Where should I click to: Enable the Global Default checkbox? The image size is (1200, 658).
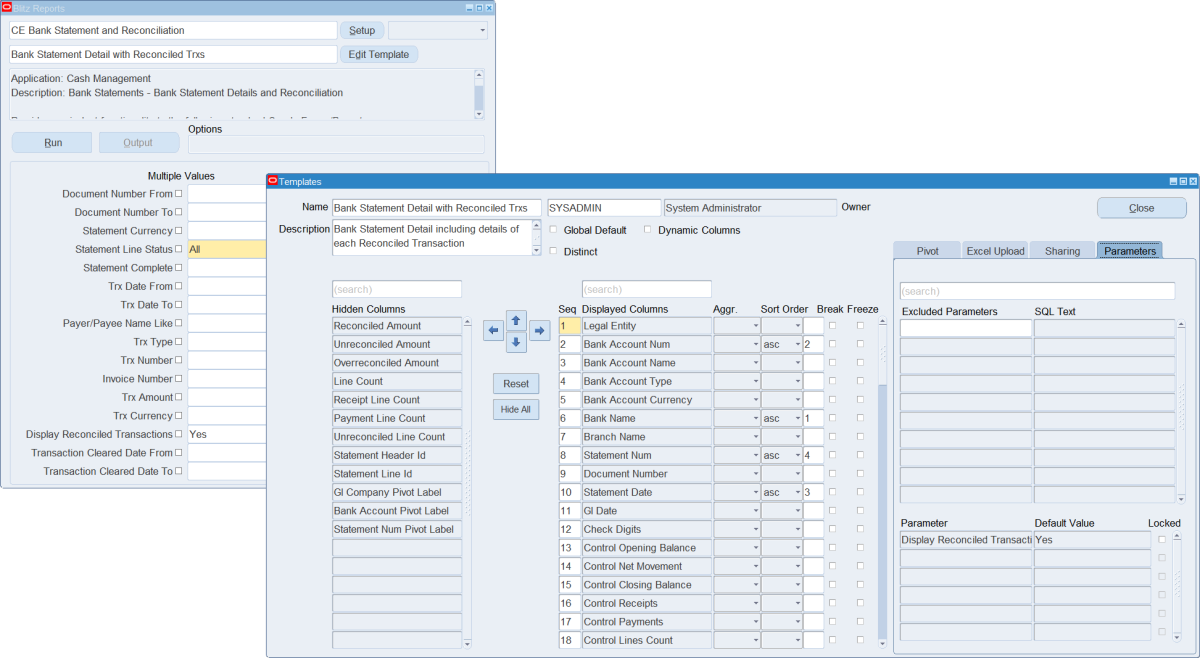tap(554, 230)
